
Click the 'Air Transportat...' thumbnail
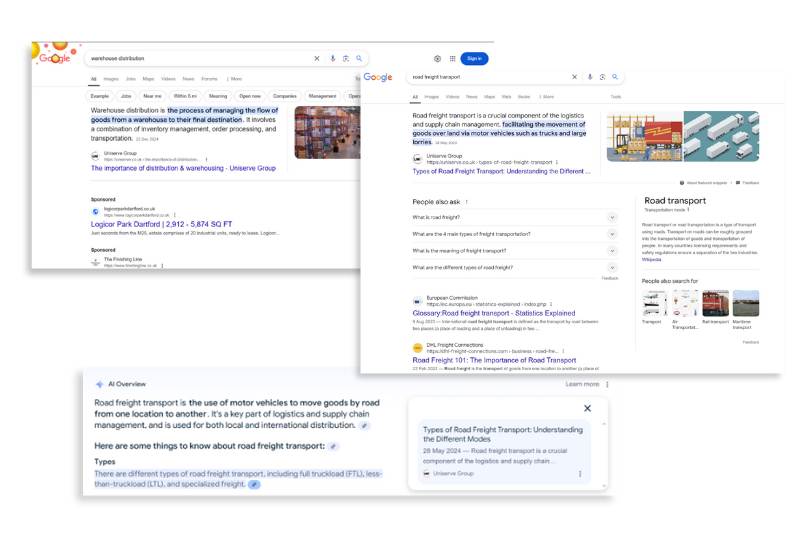point(685,304)
